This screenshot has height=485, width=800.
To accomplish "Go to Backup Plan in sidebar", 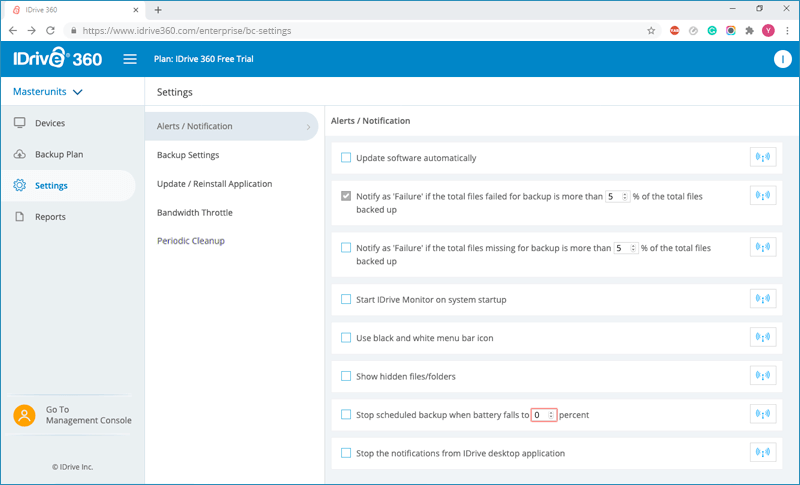I will pyautogui.click(x=59, y=154).
